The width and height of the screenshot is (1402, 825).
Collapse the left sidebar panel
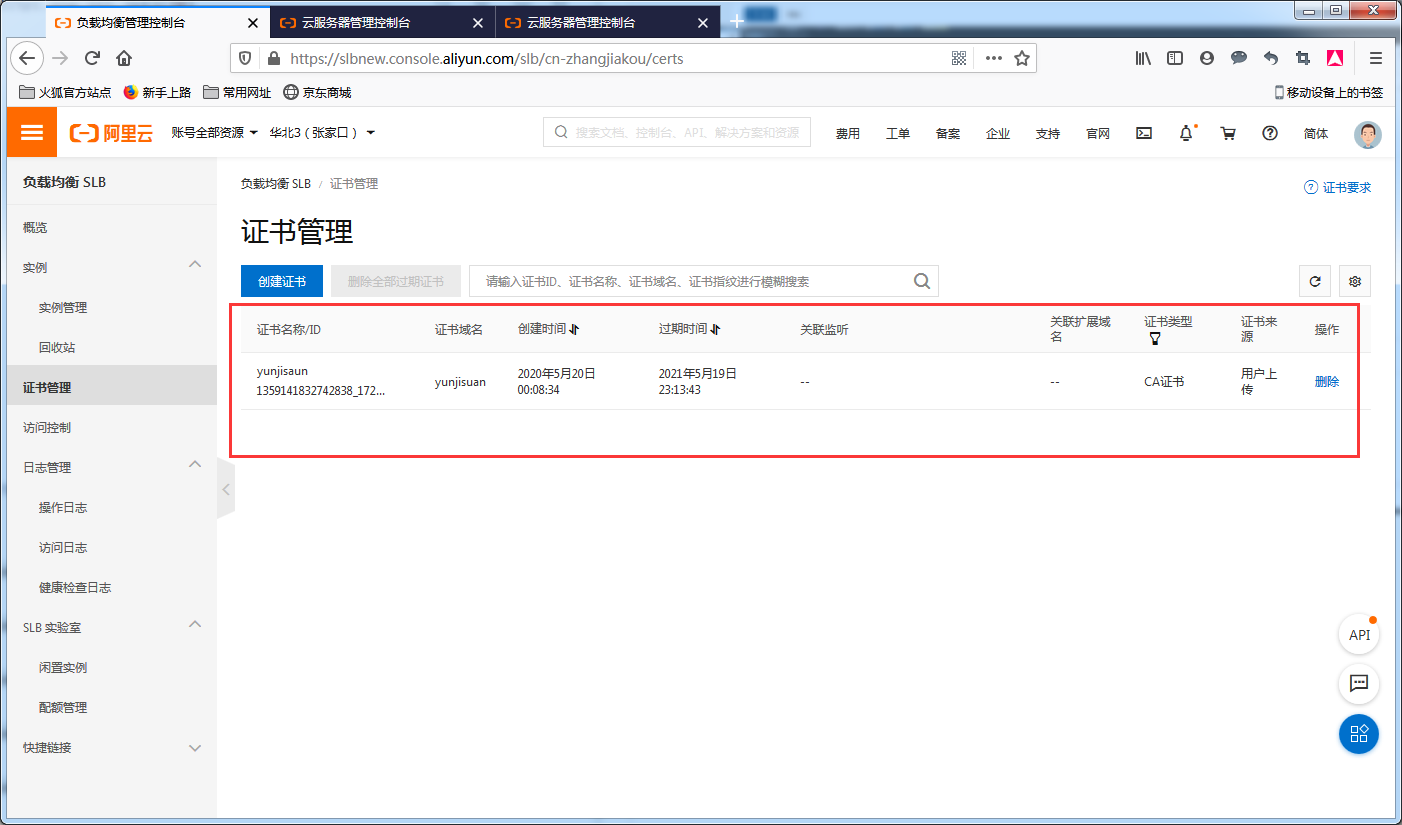point(225,488)
